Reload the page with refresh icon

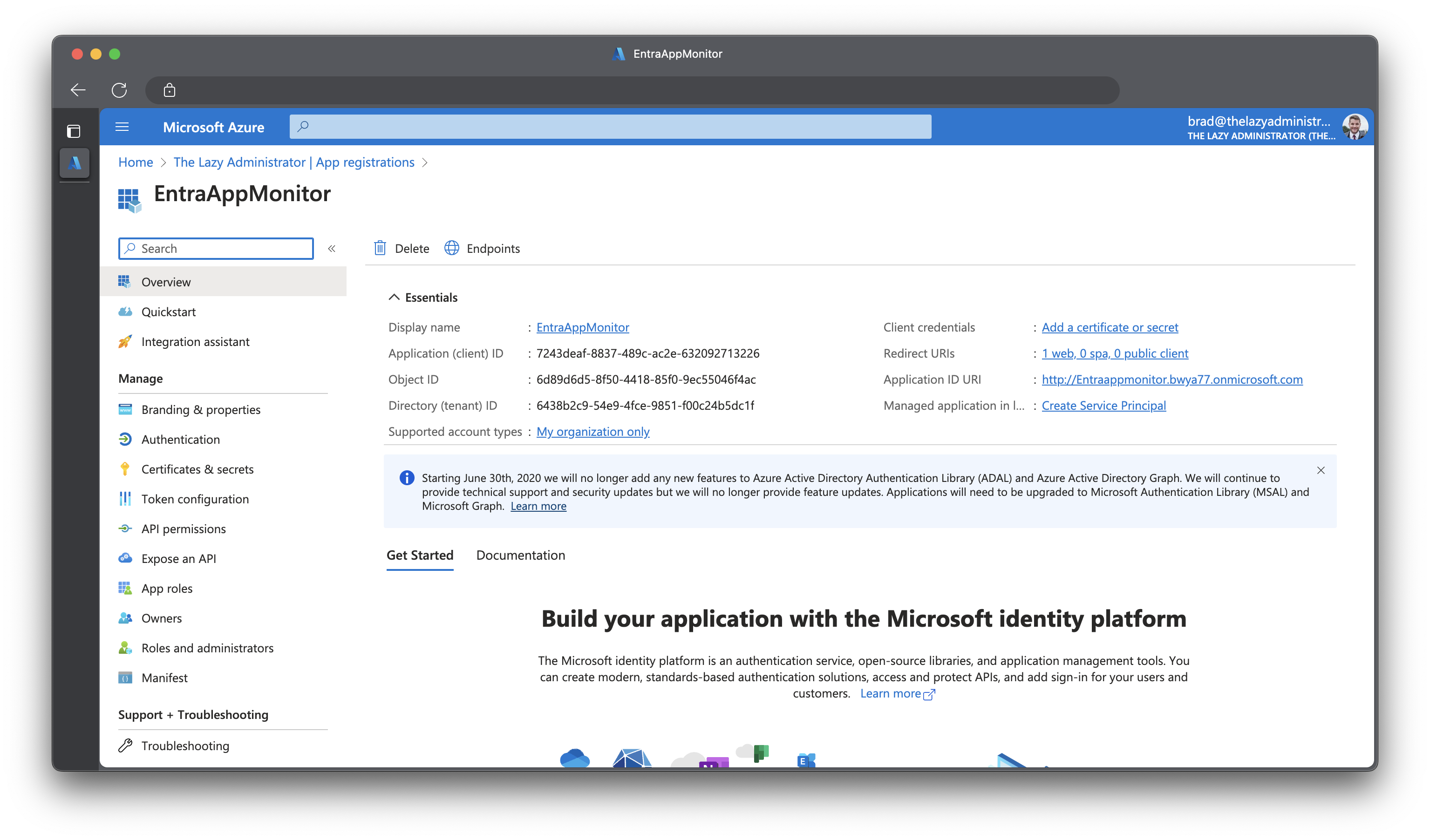(119, 89)
